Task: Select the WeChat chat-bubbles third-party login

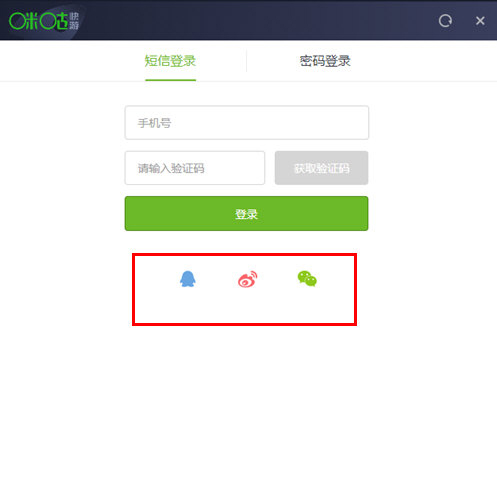Action: pyautogui.click(x=307, y=279)
